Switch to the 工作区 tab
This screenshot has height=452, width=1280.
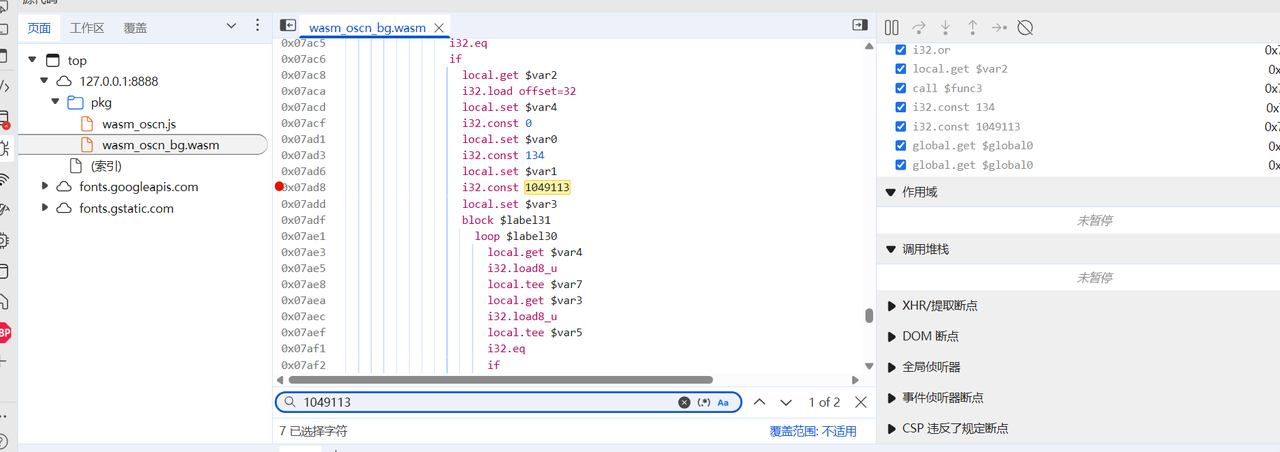pyautogui.click(x=87, y=28)
